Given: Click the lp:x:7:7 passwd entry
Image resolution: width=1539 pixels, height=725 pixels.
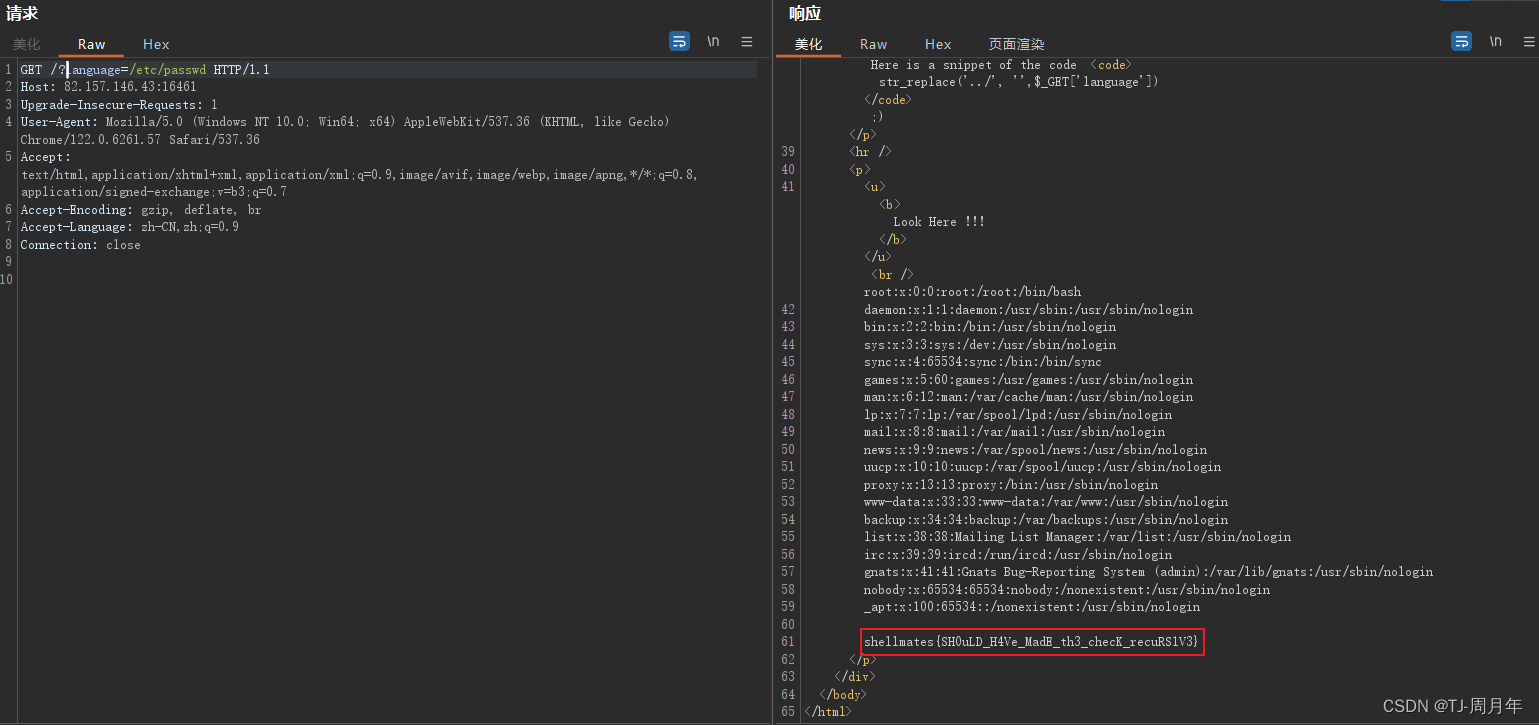Looking at the screenshot, I should pos(1018,415).
